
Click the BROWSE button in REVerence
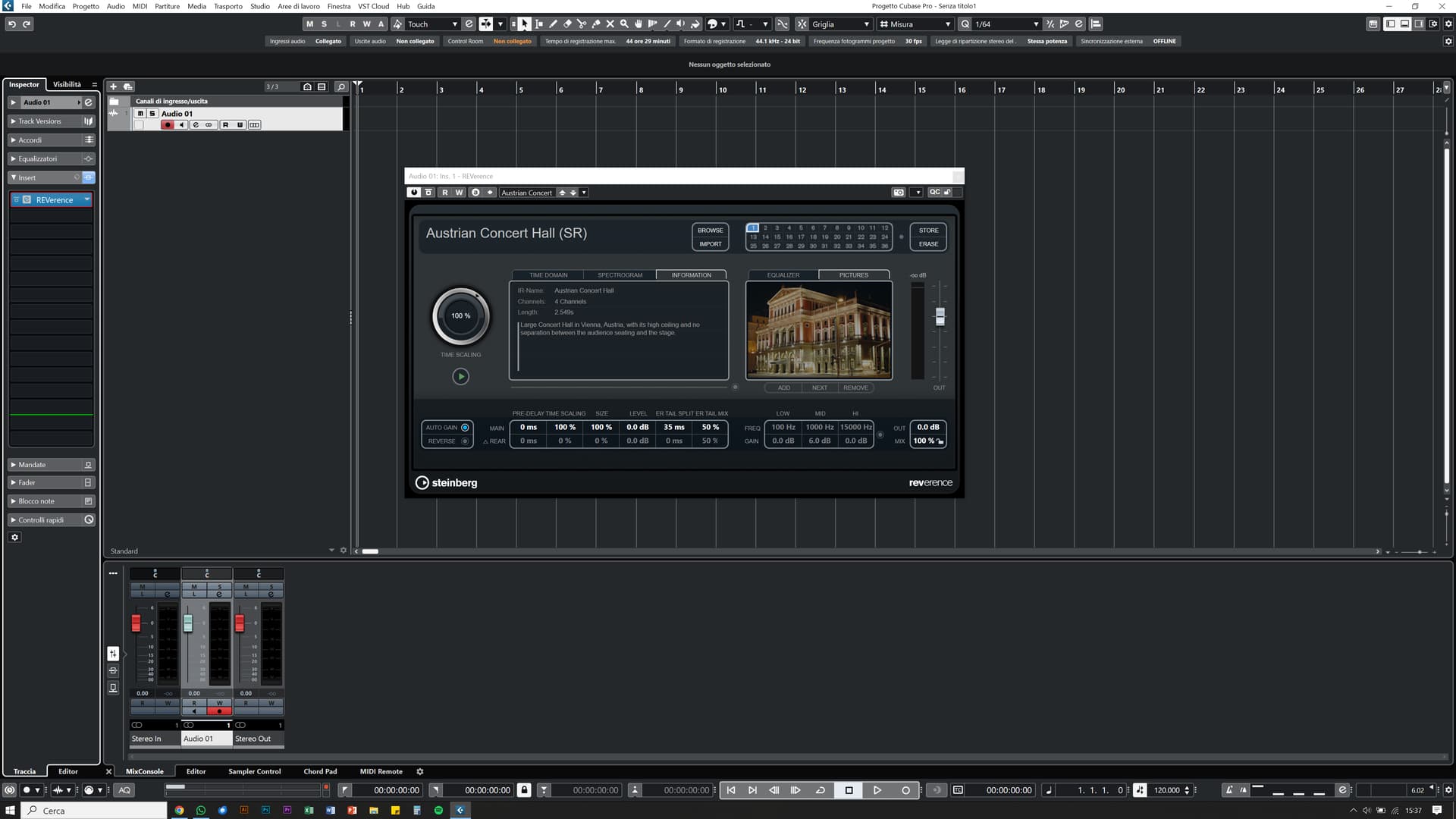coord(710,231)
